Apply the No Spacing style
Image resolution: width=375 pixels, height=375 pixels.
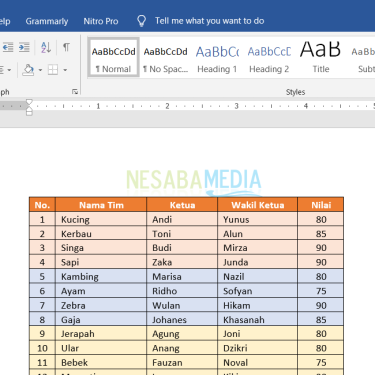click(166, 58)
